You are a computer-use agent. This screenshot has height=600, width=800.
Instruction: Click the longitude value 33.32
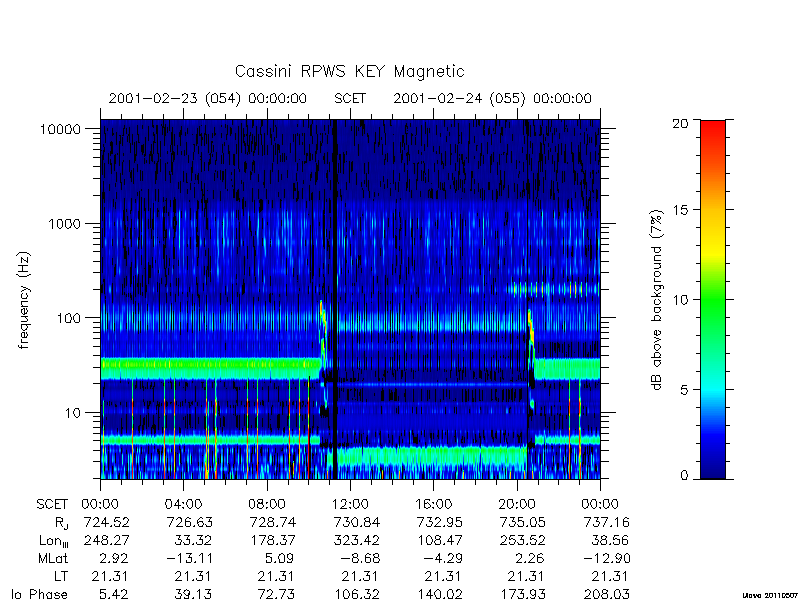coord(194,540)
